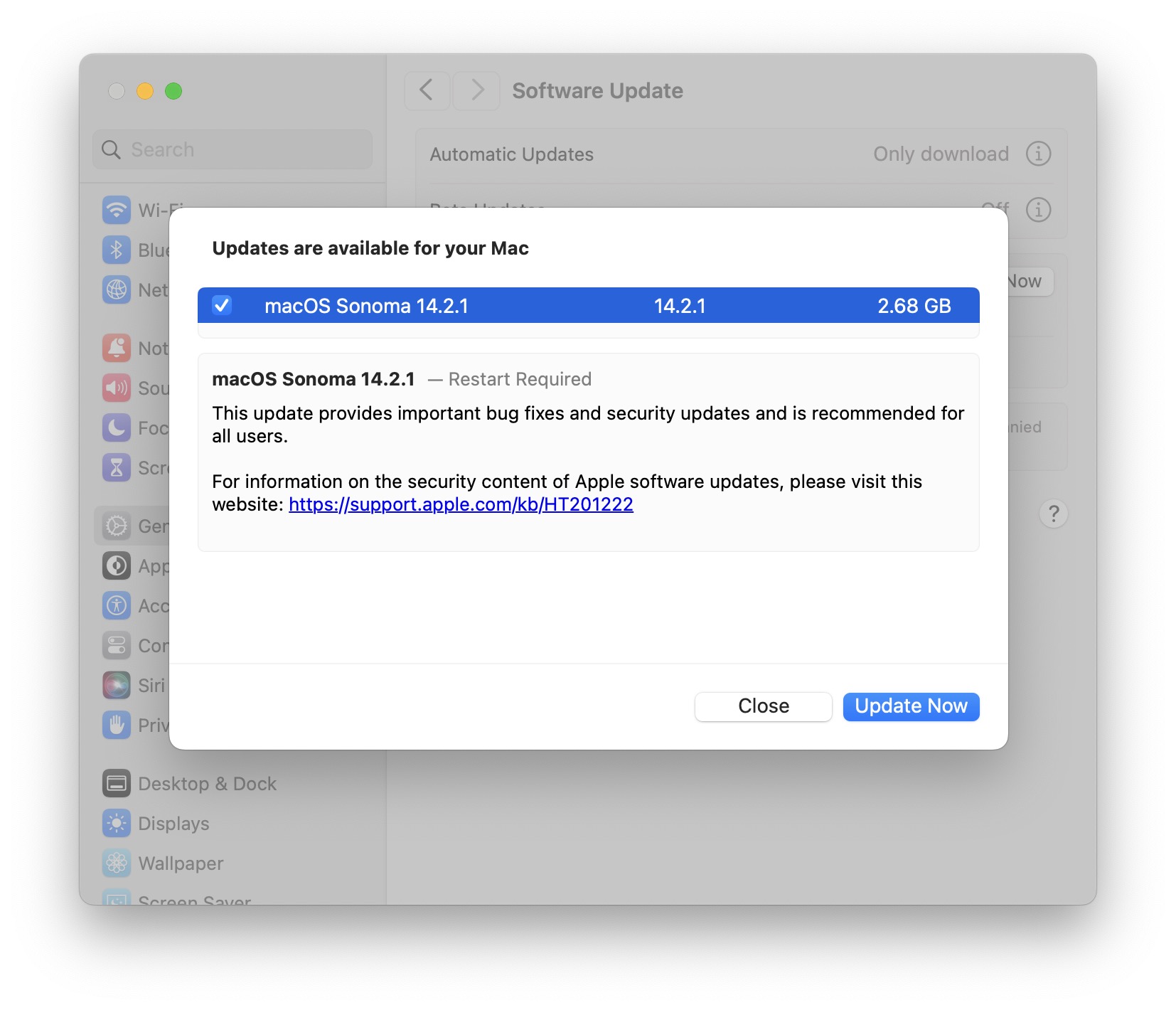
Task: Click the Accessibility sidebar icon
Action: coord(116,605)
